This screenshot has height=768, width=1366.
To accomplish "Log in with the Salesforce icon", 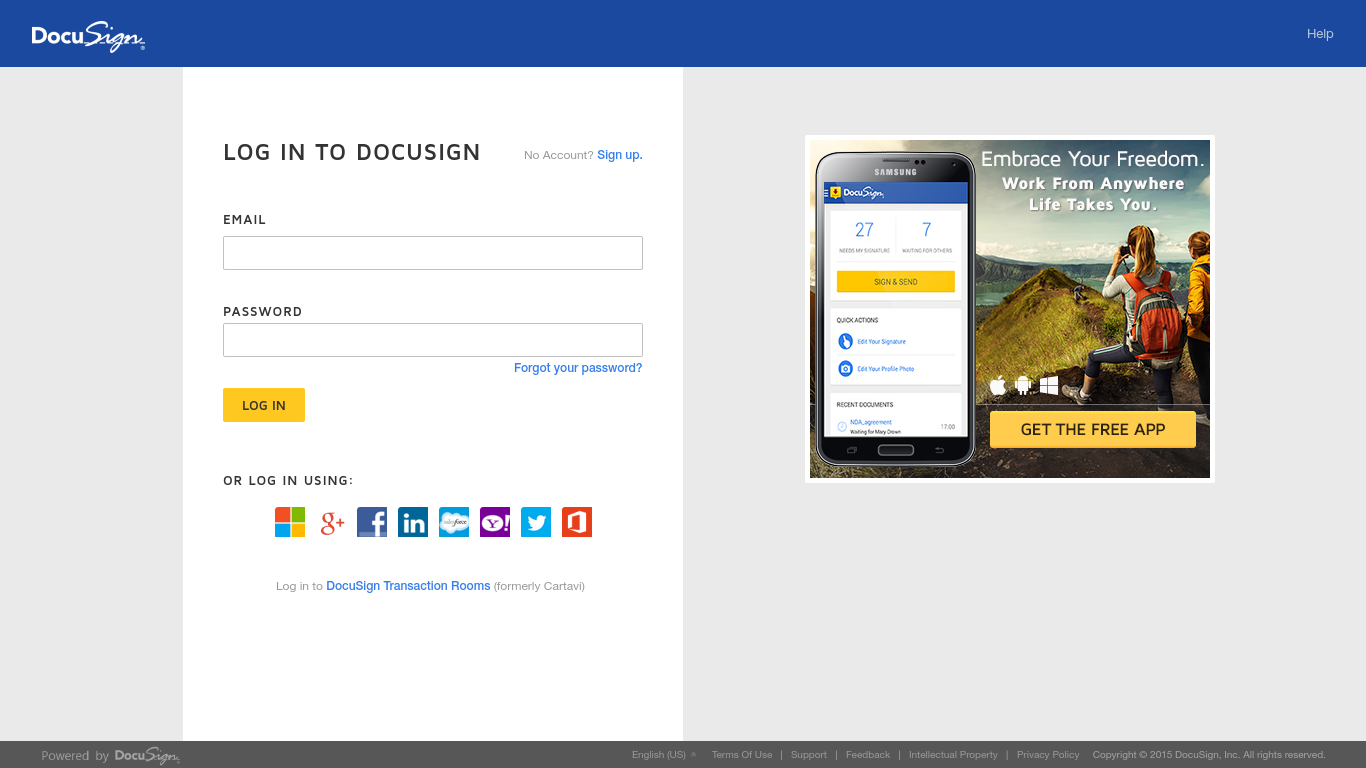I will [454, 522].
